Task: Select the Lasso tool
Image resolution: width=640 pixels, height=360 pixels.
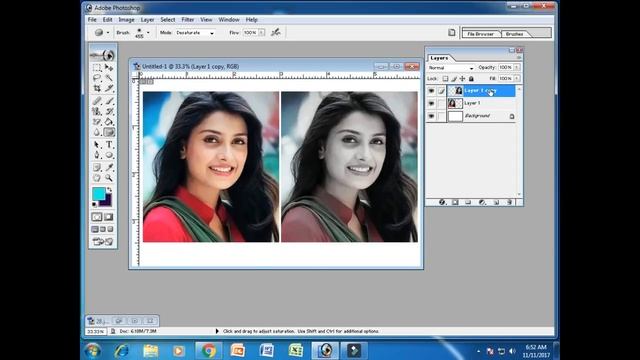Action: [97, 78]
